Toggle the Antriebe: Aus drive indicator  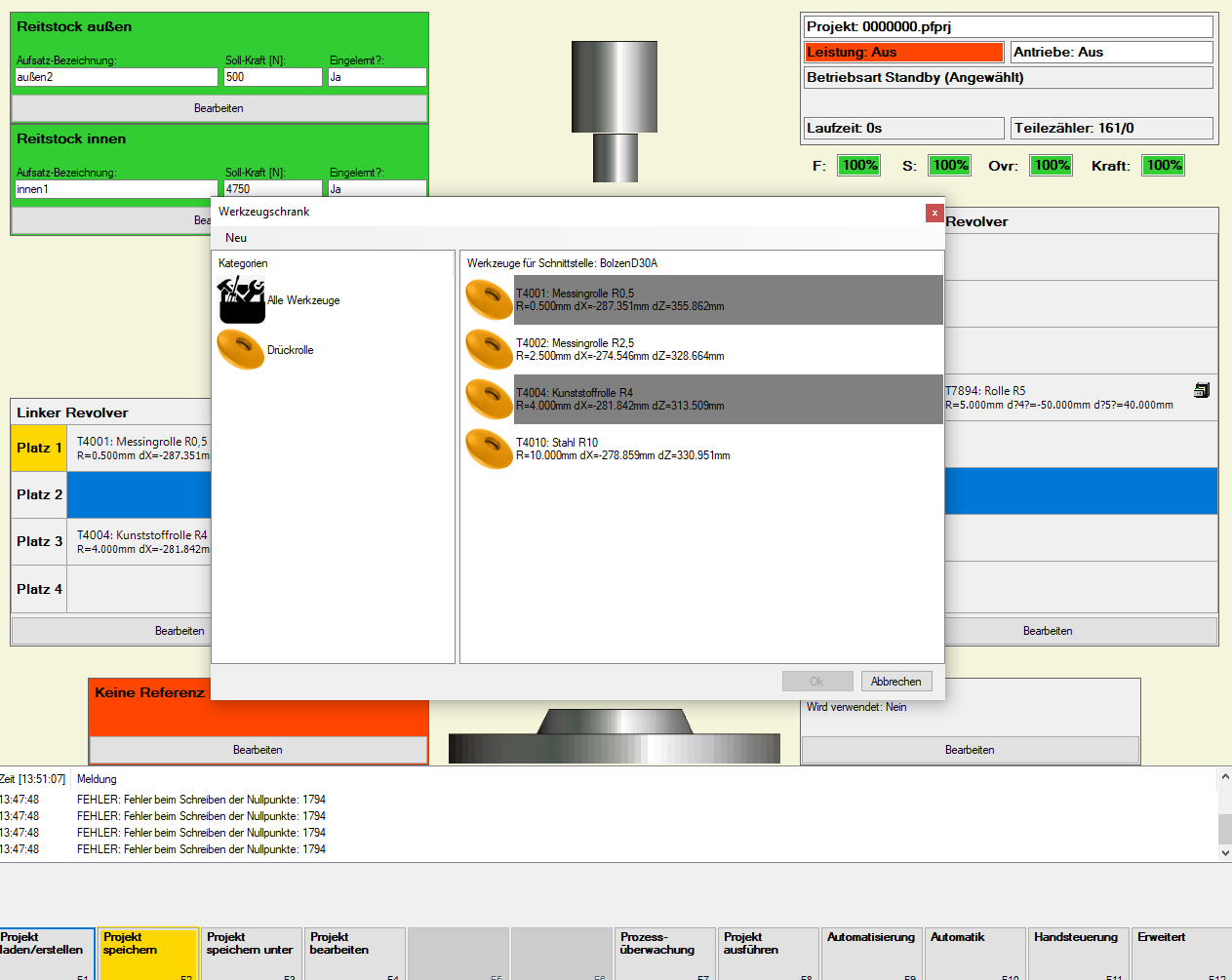point(1111,53)
